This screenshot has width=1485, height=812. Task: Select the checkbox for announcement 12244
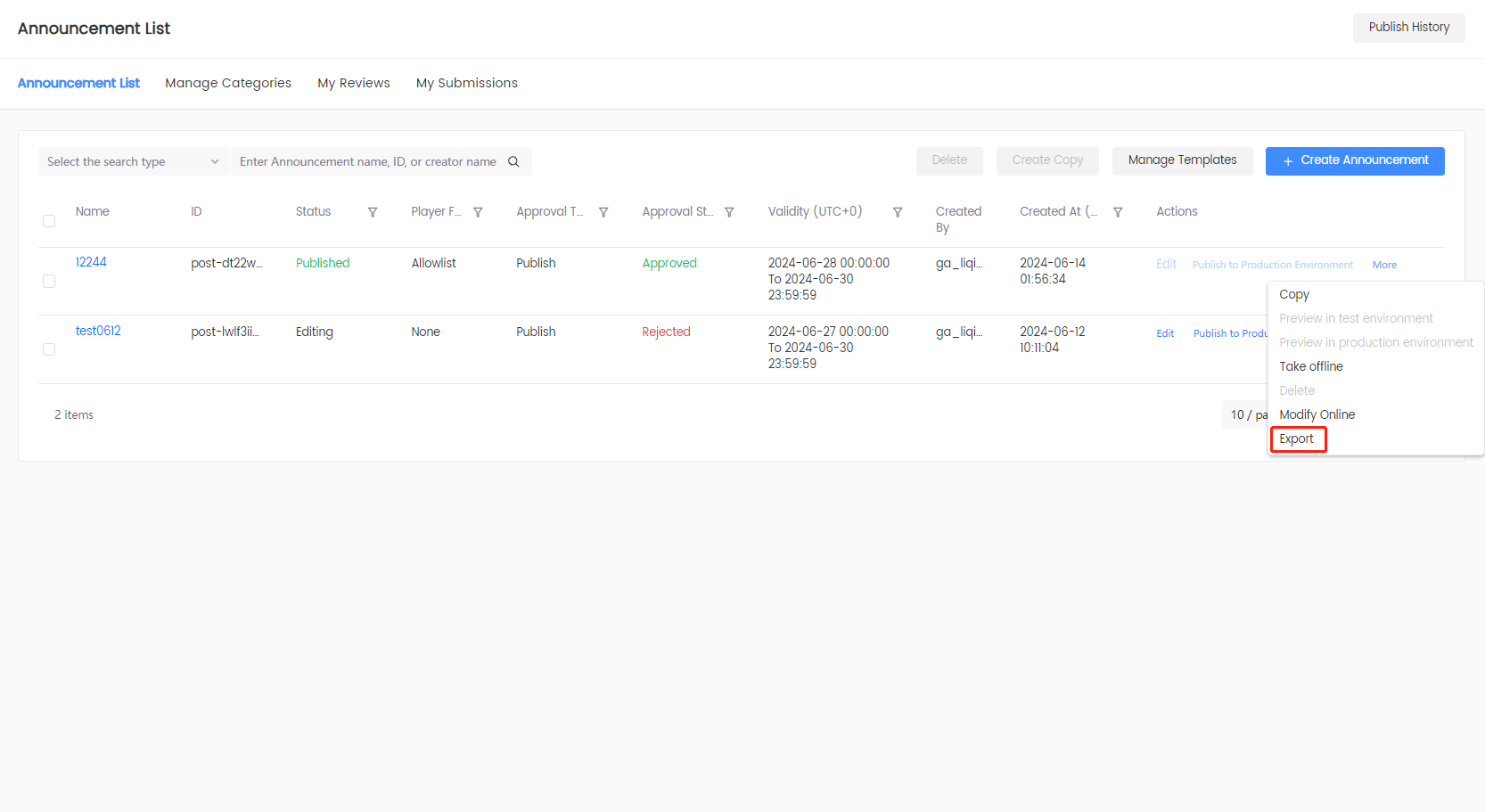[49, 281]
